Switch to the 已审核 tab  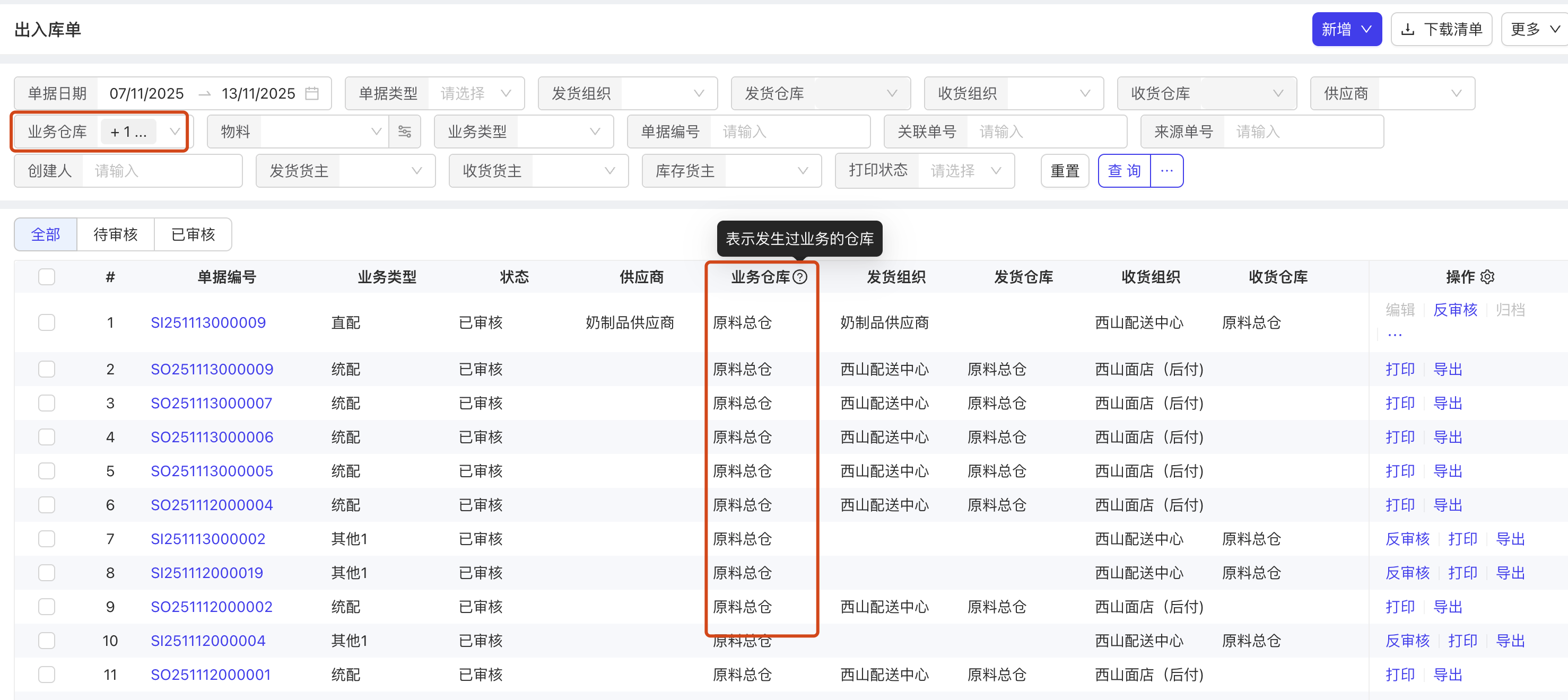pos(193,234)
